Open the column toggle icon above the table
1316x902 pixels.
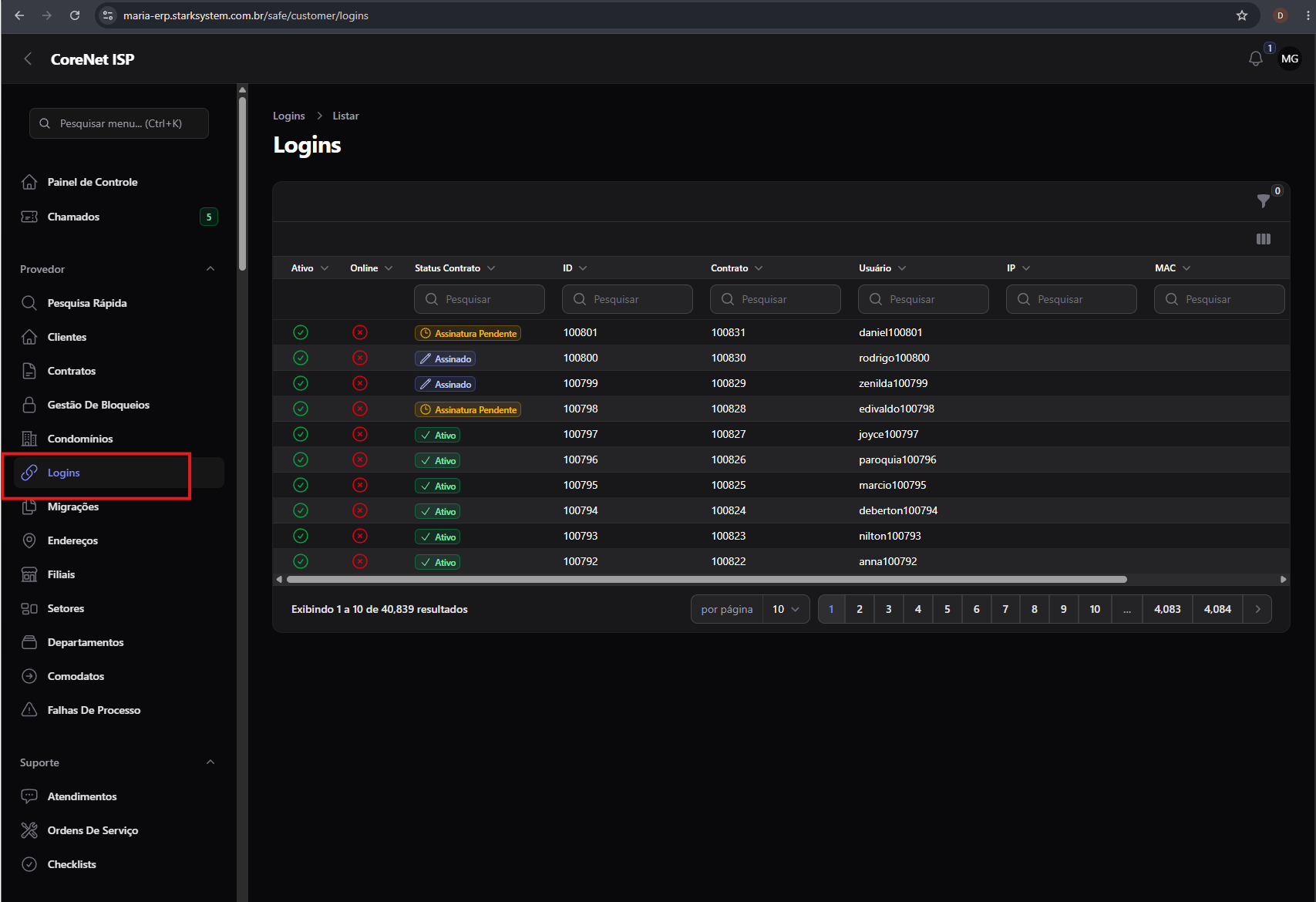pyautogui.click(x=1263, y=239)
